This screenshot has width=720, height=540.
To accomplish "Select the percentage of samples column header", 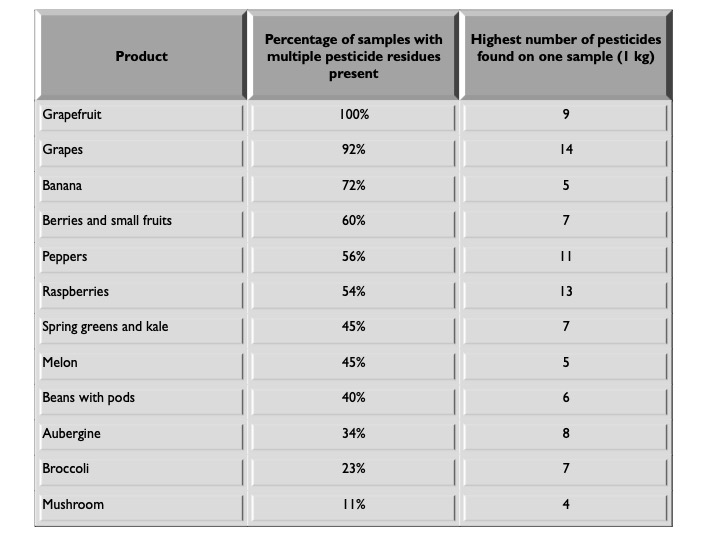I will pyautogui.click(x=353, y=56).
